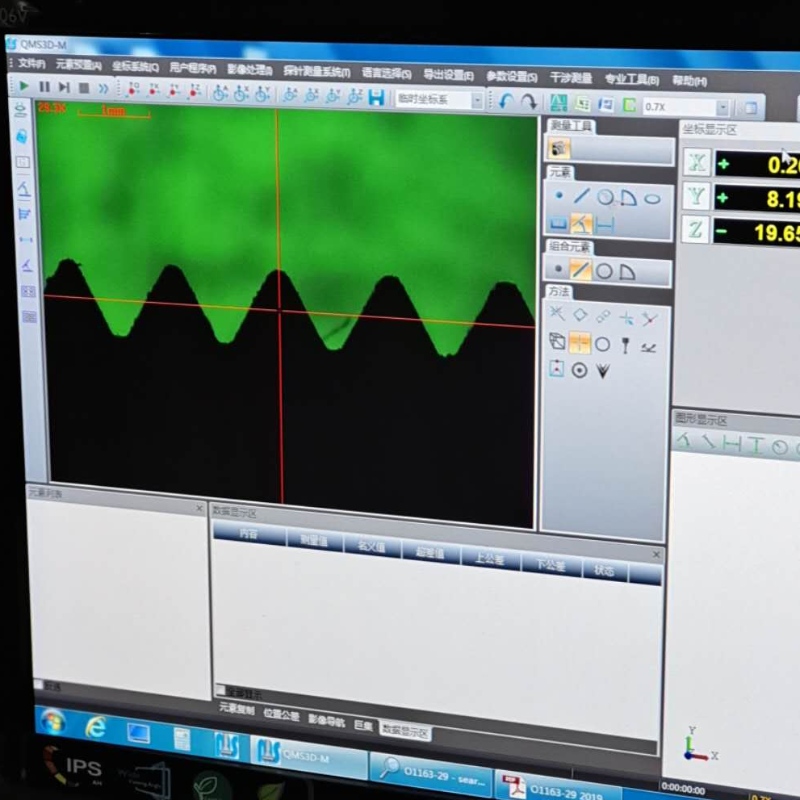800x800 pixels.
Task: Select the concentric circle method icon
Action: (579, 371)
